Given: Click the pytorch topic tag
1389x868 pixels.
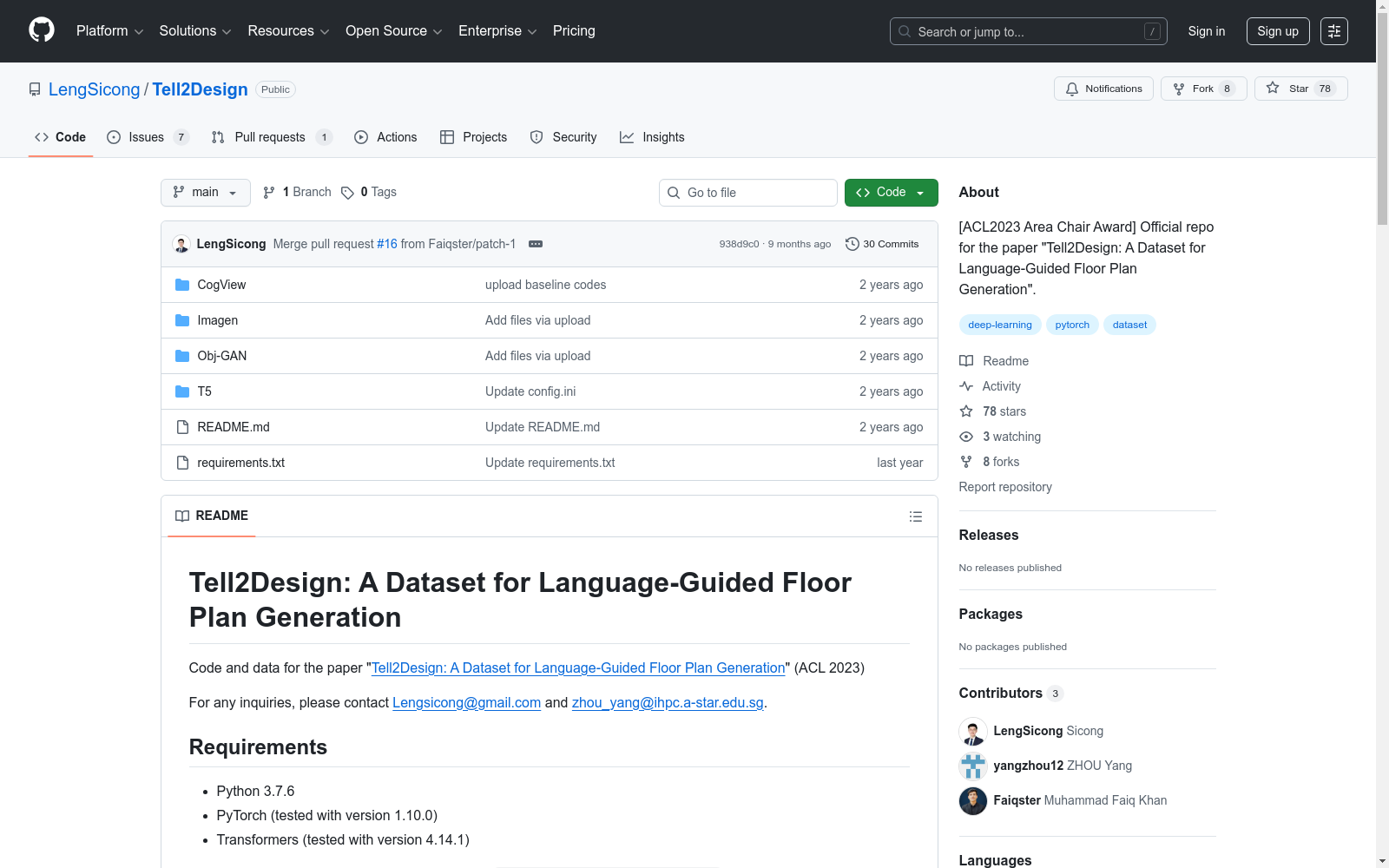Looking at the screenshot, I should (1072, 325).
